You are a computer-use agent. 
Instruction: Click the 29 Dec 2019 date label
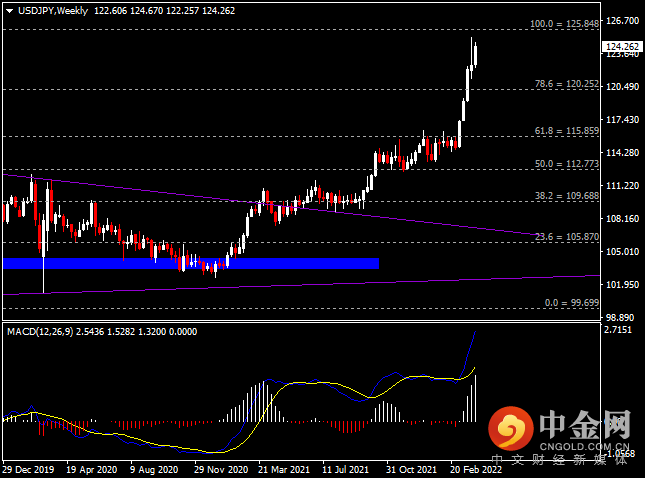[28, 469]
